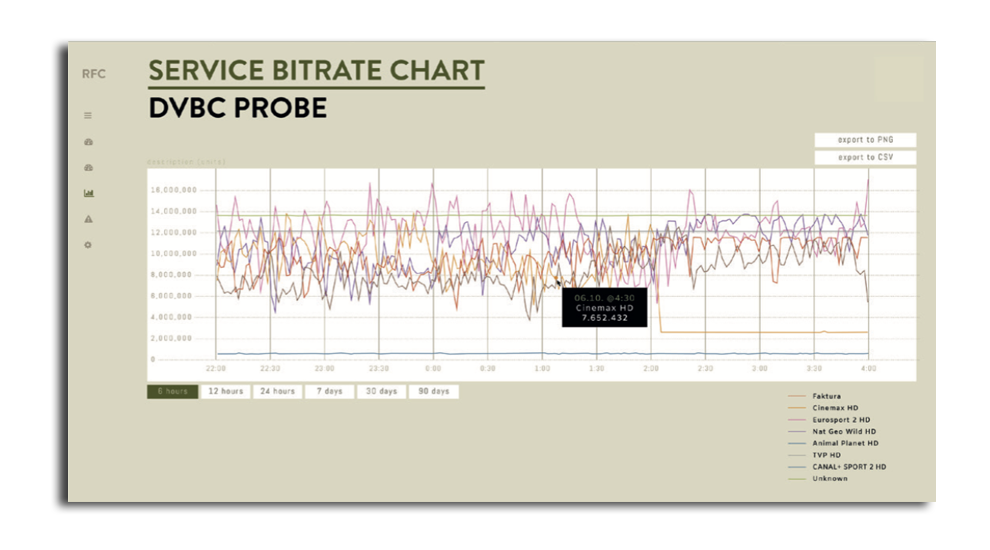The height and width of the screenshot is (550, 990).
Task: Click the second dashboard gauge icon
Action: (x=88, y=168)
